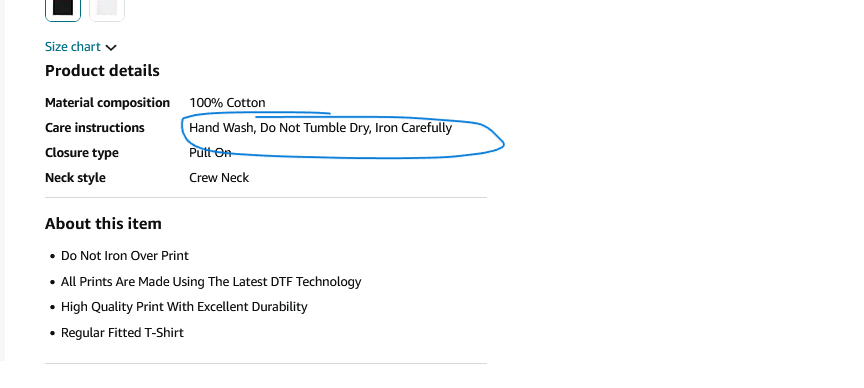Click the About this item heading
The height and width of the screenshot is (388, 864).
tap(103, 224)
